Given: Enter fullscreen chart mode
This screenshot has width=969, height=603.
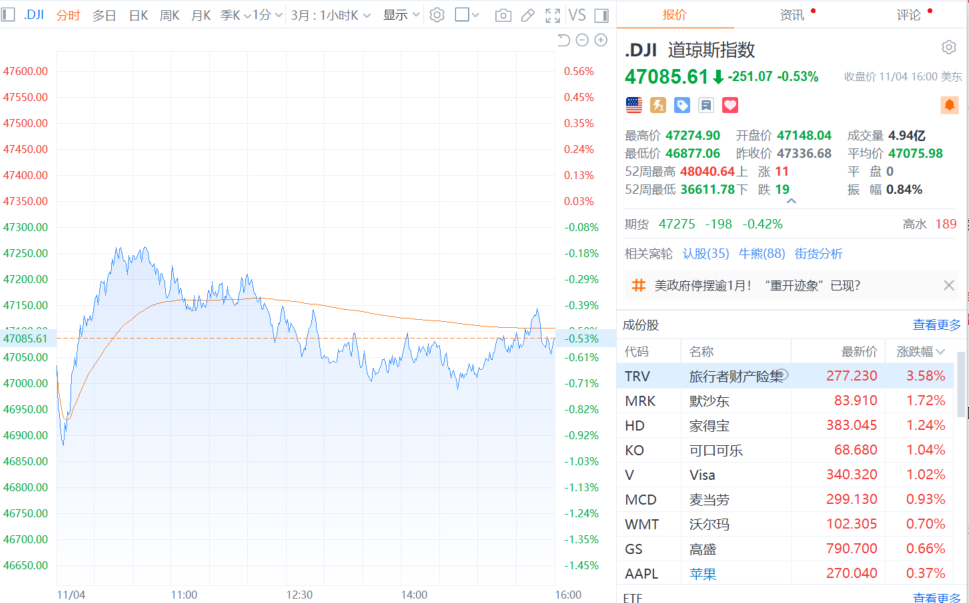Looking at the screenshot, I should click(x=552, y=15).
